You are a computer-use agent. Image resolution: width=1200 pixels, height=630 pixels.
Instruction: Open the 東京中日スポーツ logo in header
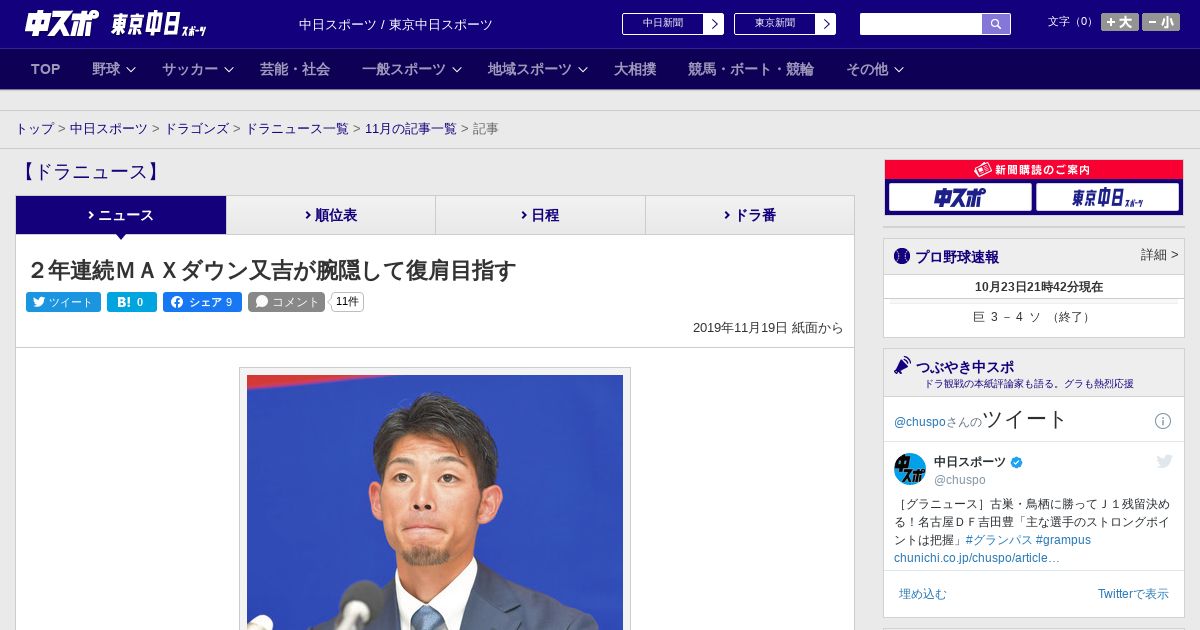pyautogui.click(x=158, y=24)
